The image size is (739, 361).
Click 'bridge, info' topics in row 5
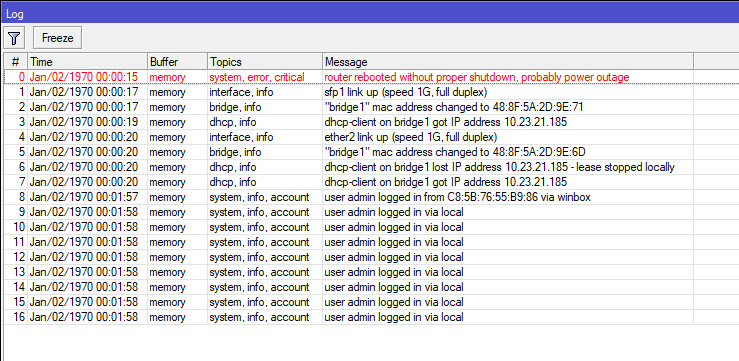click(235, 152)
